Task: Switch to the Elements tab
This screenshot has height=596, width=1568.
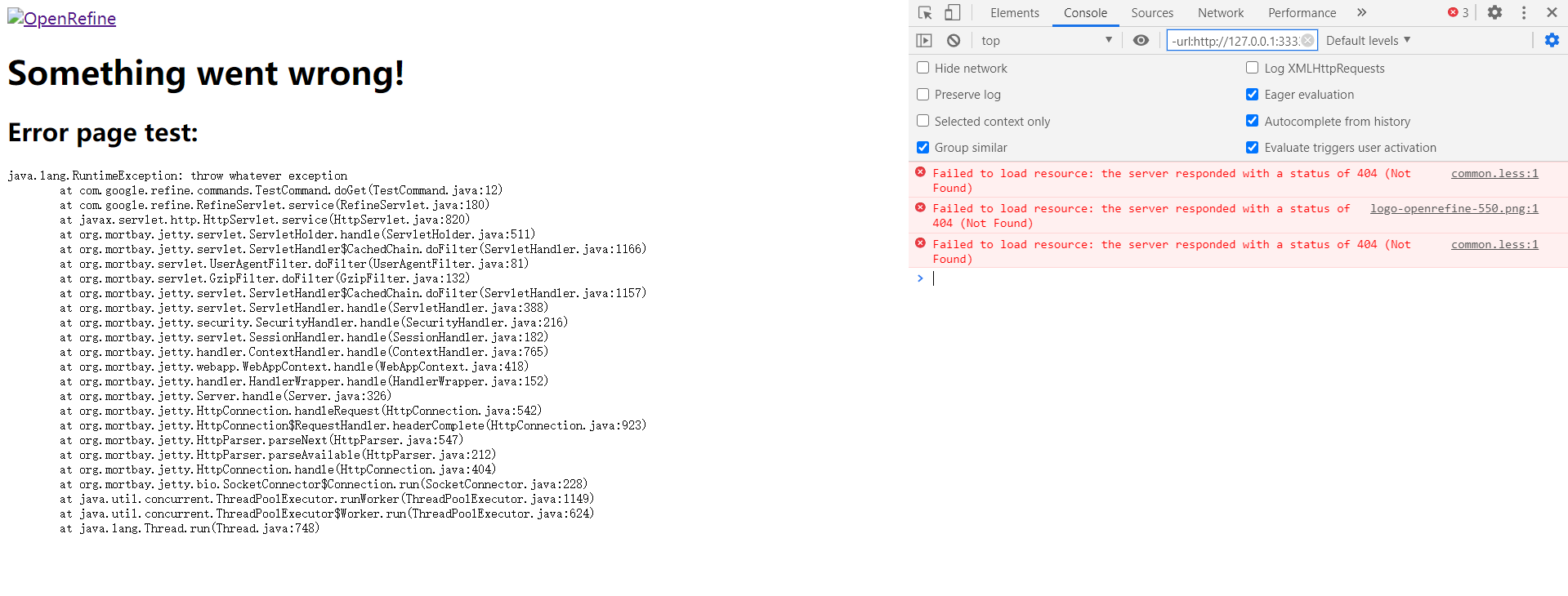Action: tap(1015, 12)
